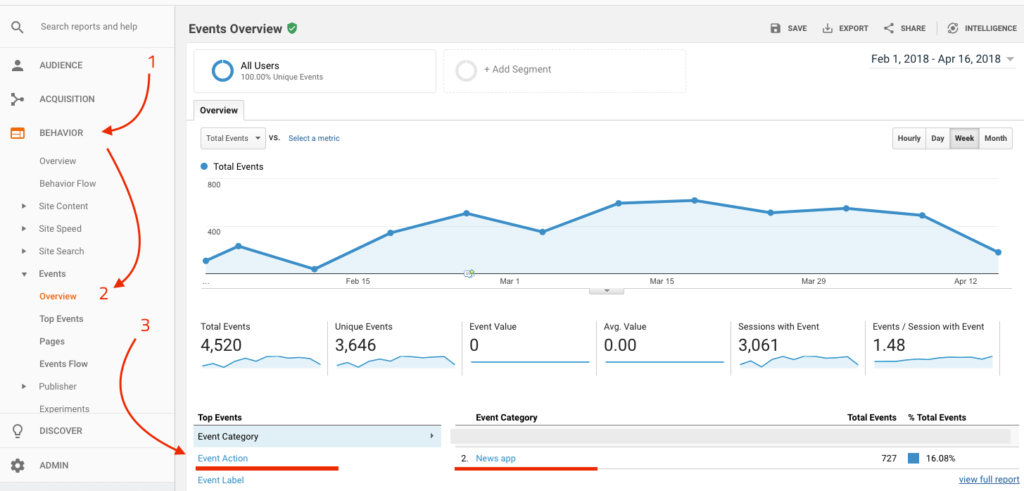1024x491 pixels.
Task: Select Top Events in sidebar
Action: coord(61,319)
